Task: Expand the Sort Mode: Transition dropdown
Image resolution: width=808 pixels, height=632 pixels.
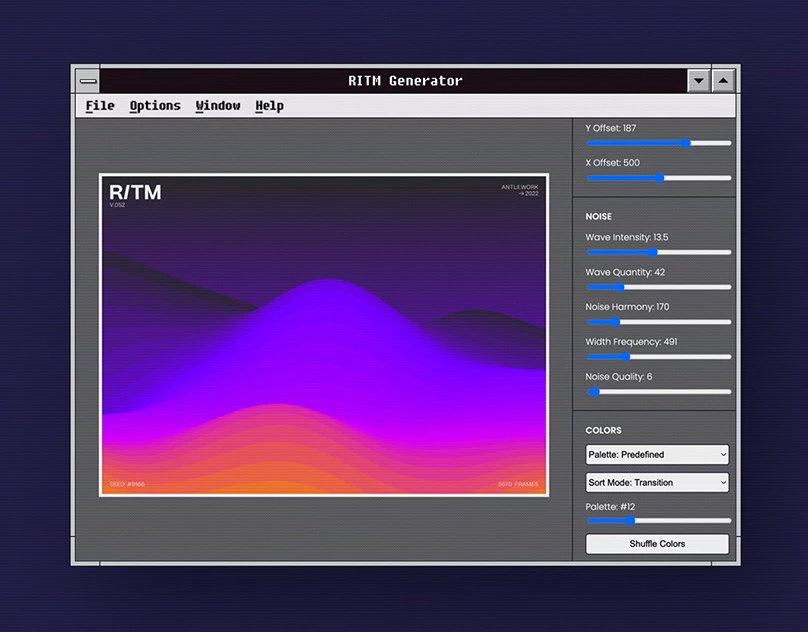Action: (x=657, y=483)
